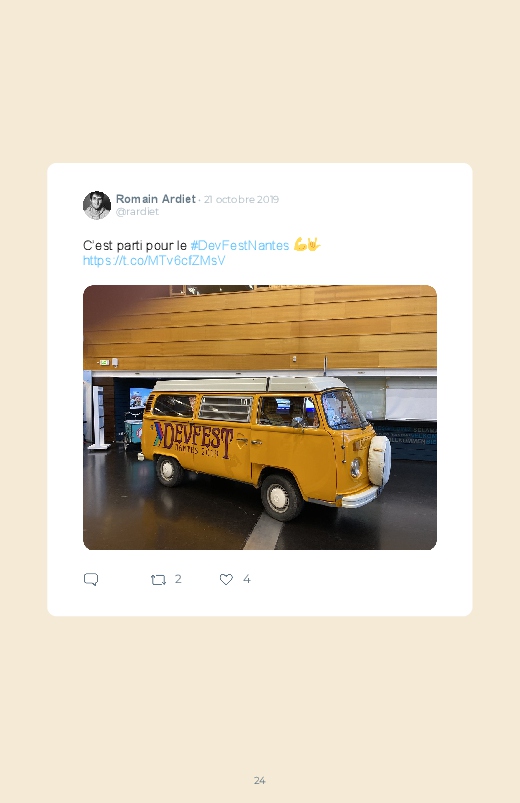This screenshot has width=520, height=803.
Task: Click the rock-on hand emoji
Action: coord(314,245)
